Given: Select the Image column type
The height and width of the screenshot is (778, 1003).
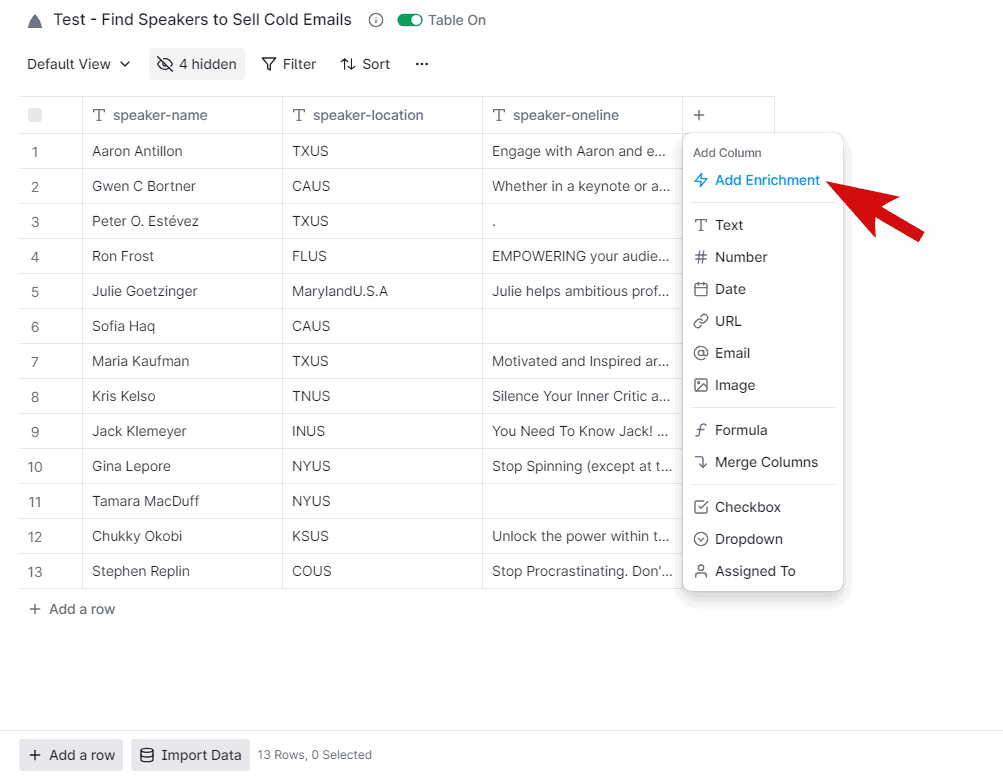Looking at the screenshot, I should pos(724,385).
